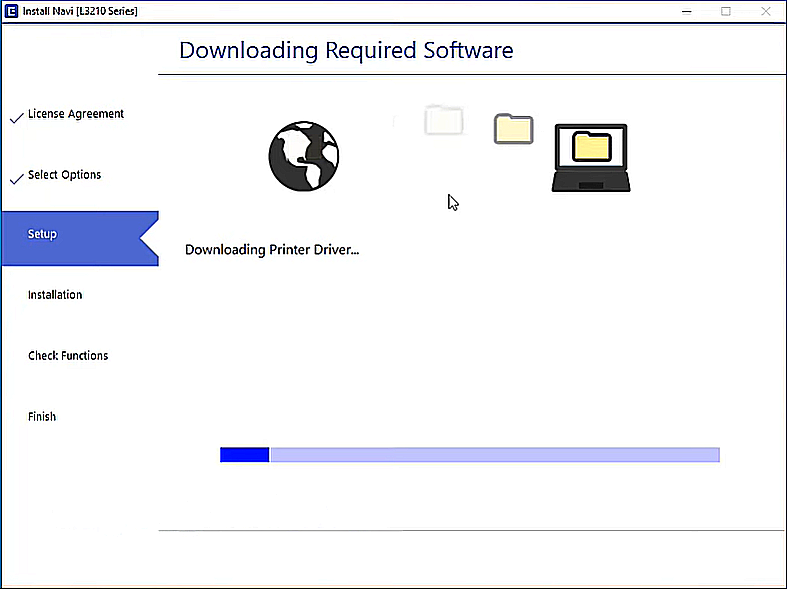Viewport: 787px width, 589px height.
Task: Click the Downloading Printer Driver status text
Action: click(271, 250)
